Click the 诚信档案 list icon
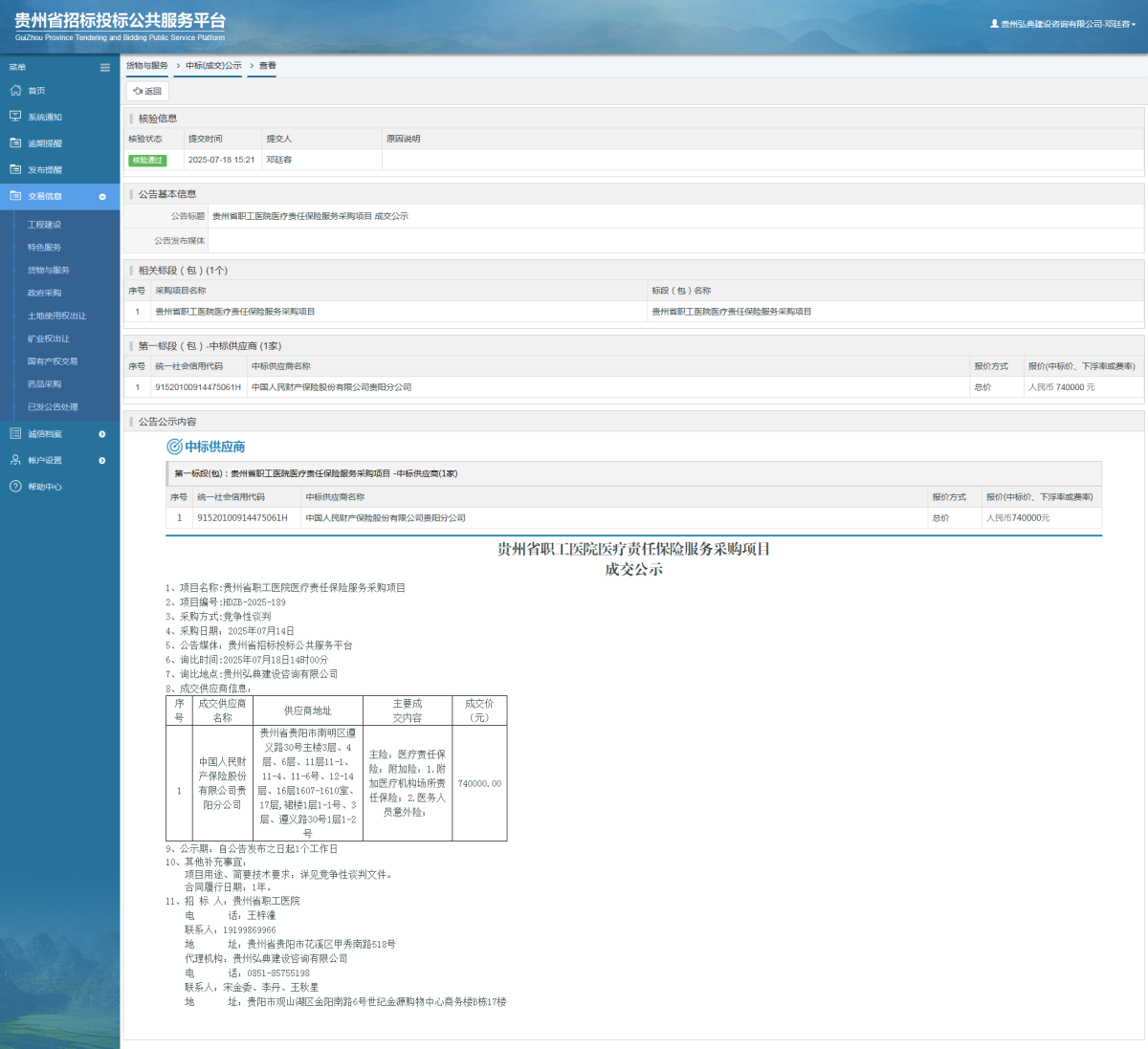The height and width of the screenshot is (1049, 1148). click(x=15, y=434)
